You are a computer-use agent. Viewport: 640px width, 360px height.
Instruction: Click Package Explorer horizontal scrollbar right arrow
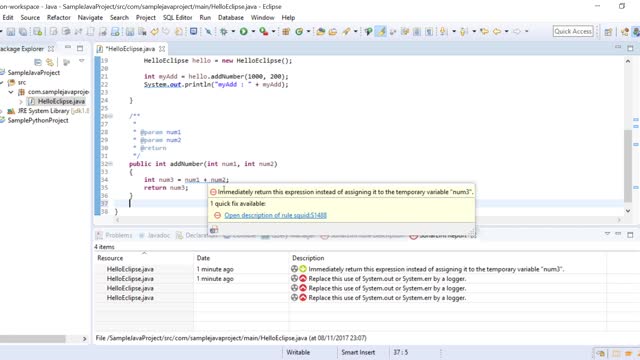click(84, 339)
